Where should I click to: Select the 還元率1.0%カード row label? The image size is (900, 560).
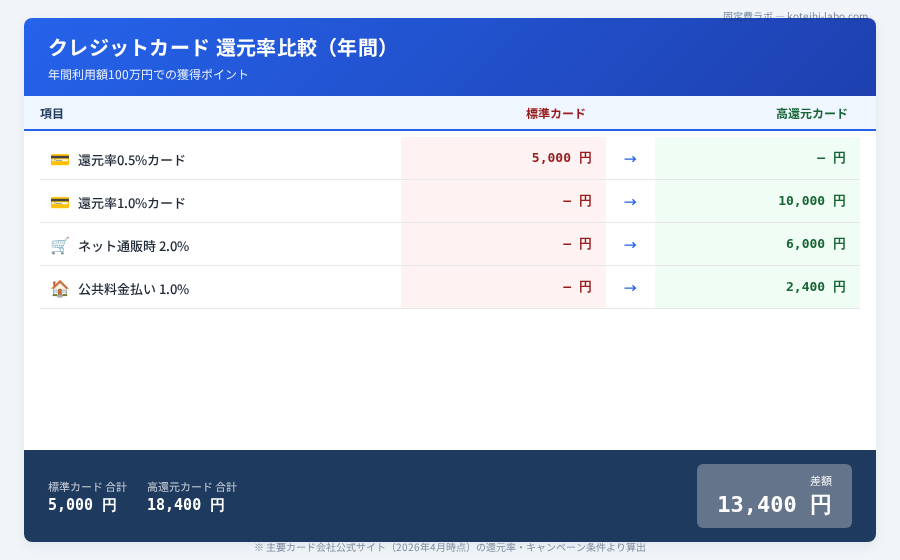(x=131, y=203)
